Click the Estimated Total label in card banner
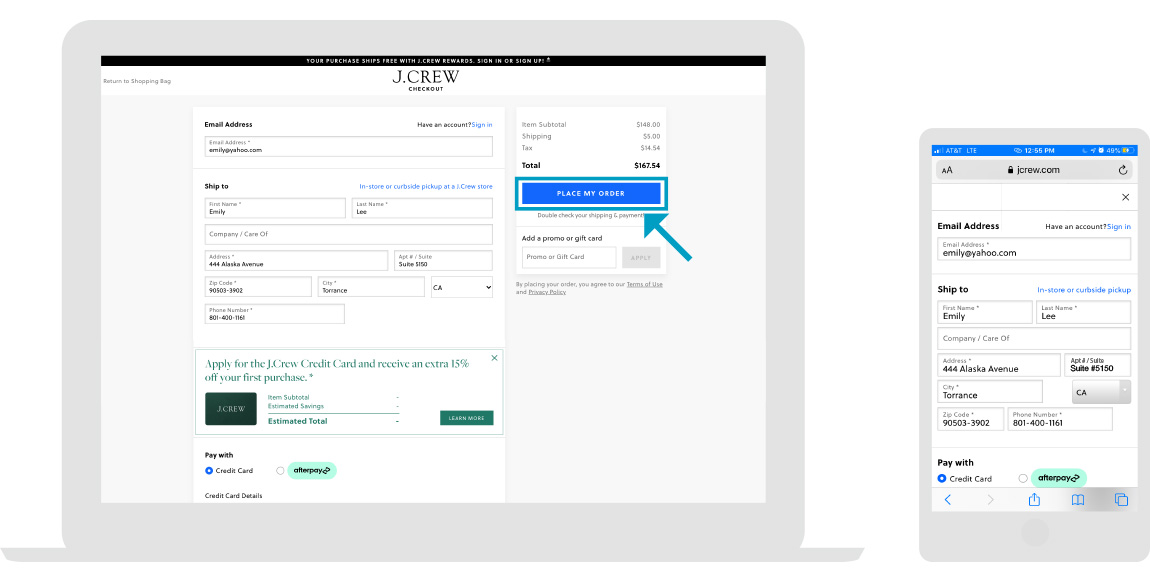The image size is (1150, 578). 298,421
